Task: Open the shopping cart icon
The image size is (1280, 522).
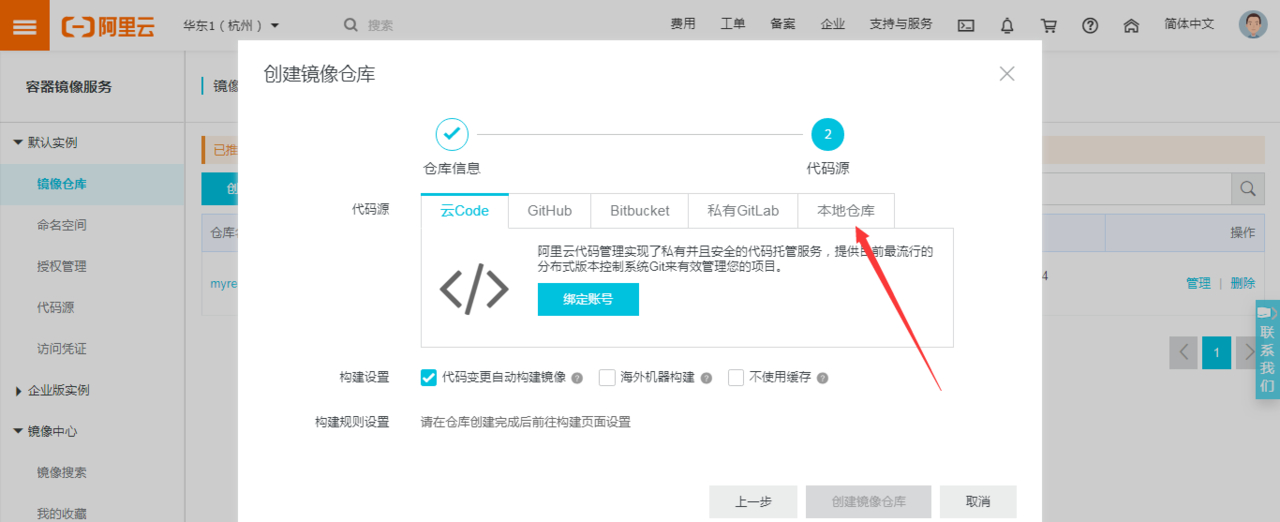Action: (1049, 26)
